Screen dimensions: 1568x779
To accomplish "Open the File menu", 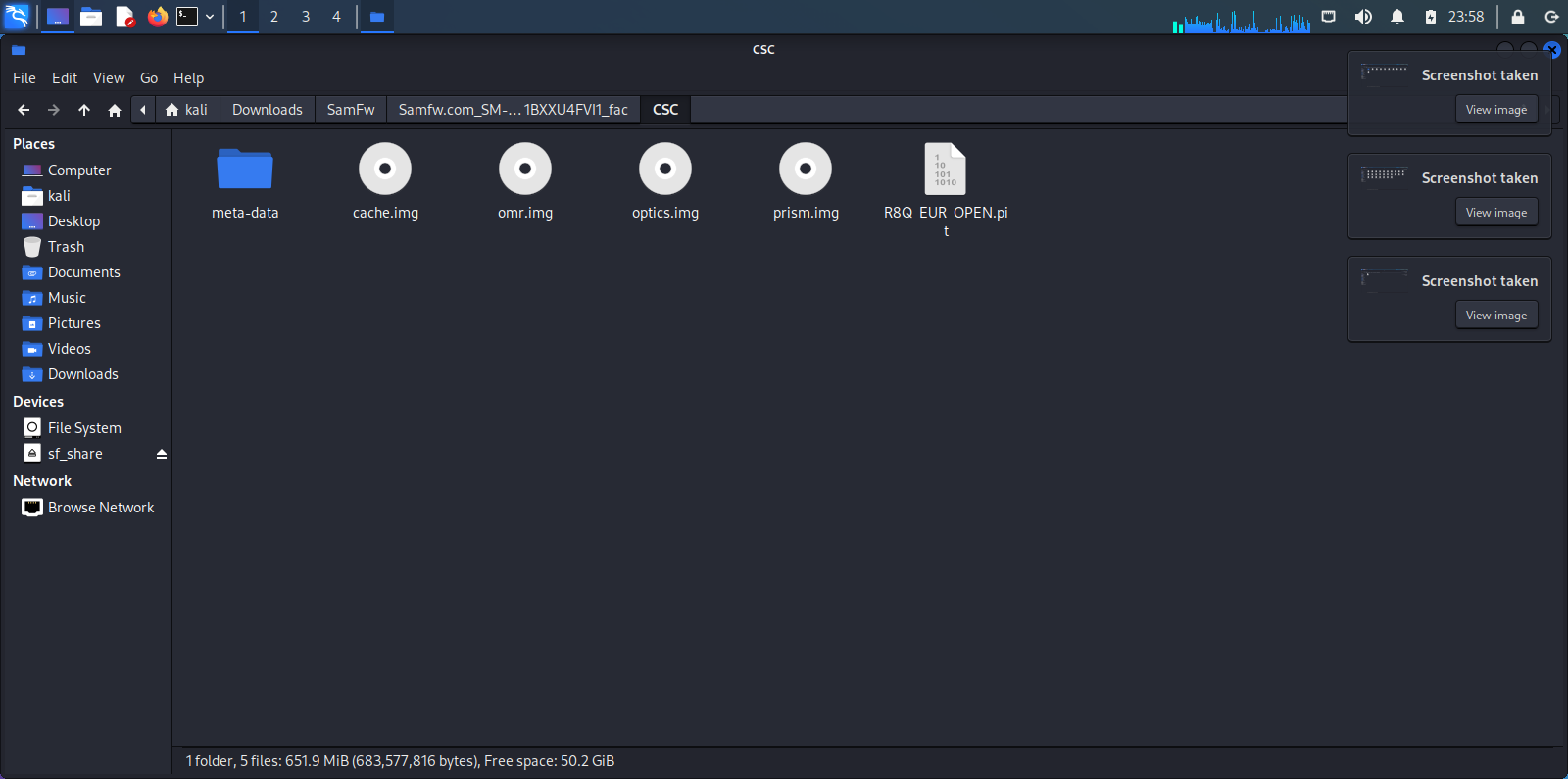I will [24, 78].
